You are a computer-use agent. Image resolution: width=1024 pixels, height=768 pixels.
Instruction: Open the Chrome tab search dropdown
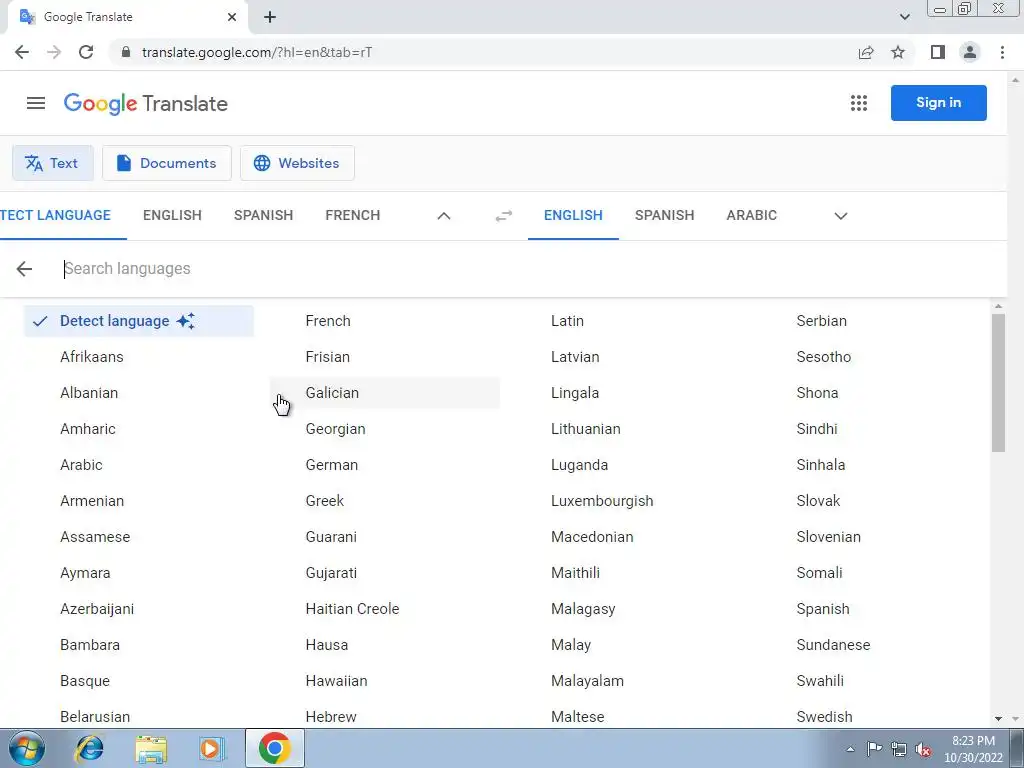[904, 17]
